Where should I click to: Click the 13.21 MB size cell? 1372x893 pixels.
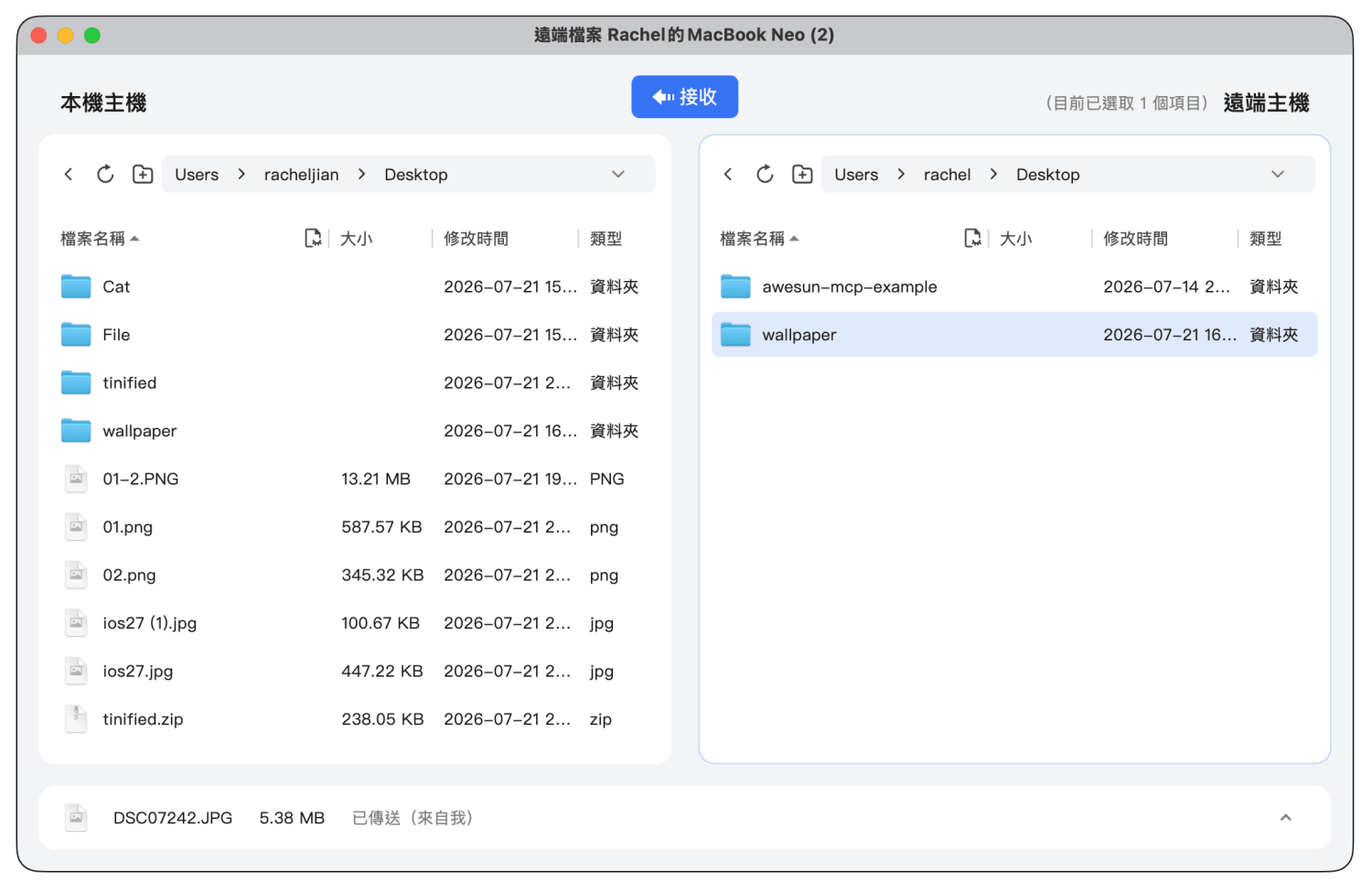tap(376, 479)
